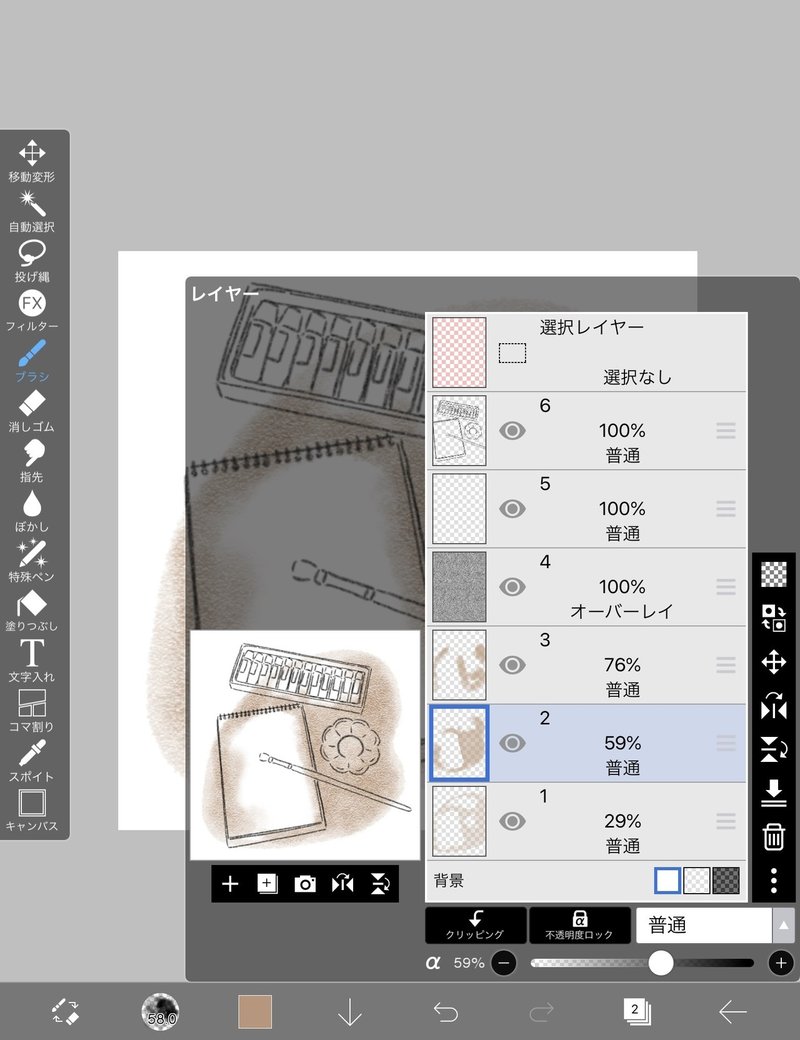Click the layer opacity slider handle
Image resolution: width=800 pixels, height=1040 pixels.
[660, 962]
